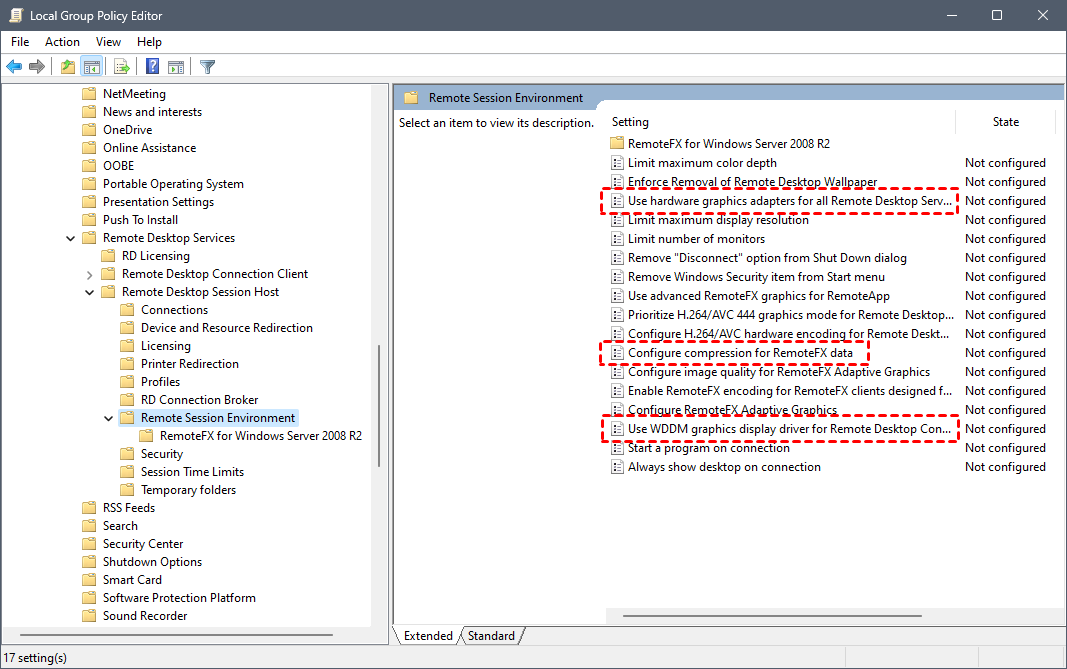Expand the RD Connection Client tree node
The width and height of the screenshot is (1067, 669).
tap(90, 274)
